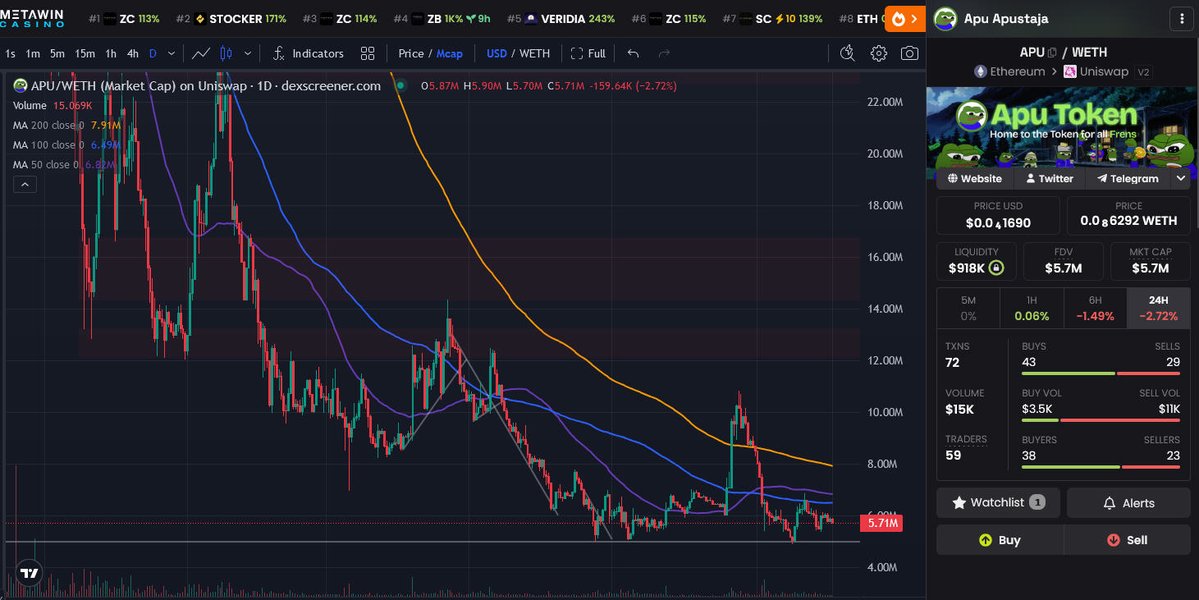The width and height of the screenshot is (1199, 600).
Task: Click the green live status dot in legend
Action: [399, 86]
